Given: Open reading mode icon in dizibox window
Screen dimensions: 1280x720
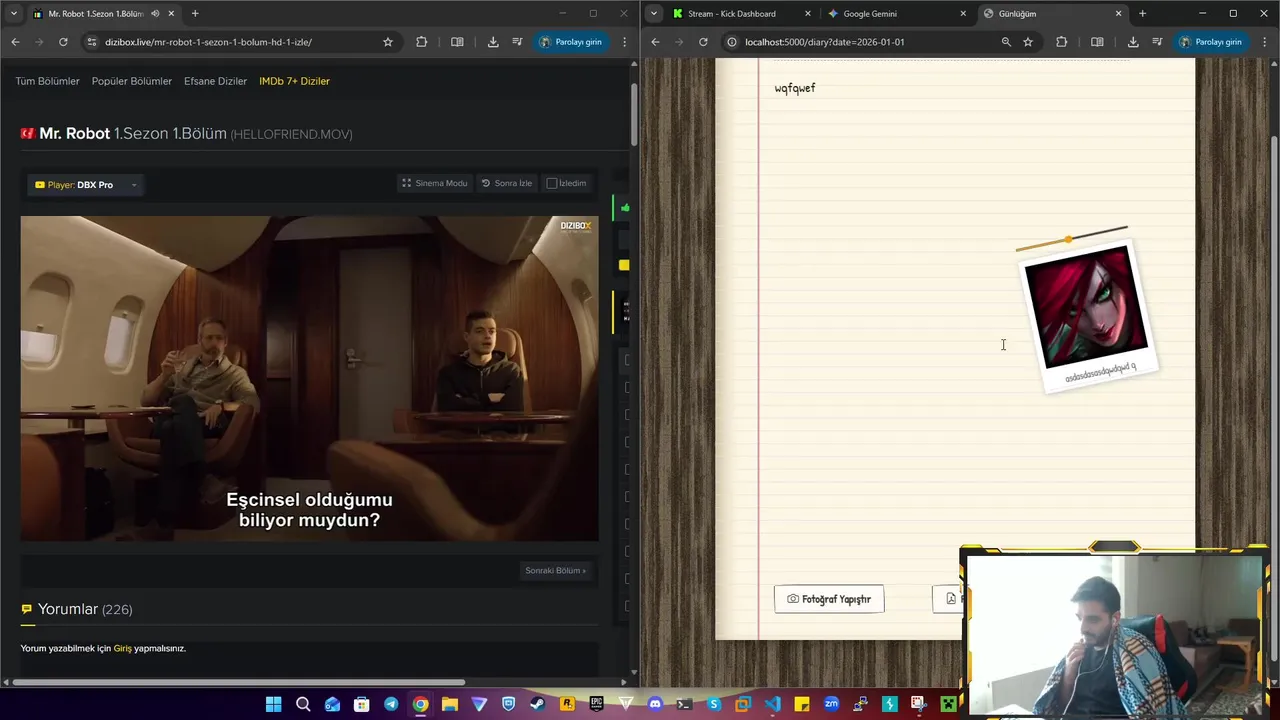Looking at the screenshot, I should (x=457, y=42).
